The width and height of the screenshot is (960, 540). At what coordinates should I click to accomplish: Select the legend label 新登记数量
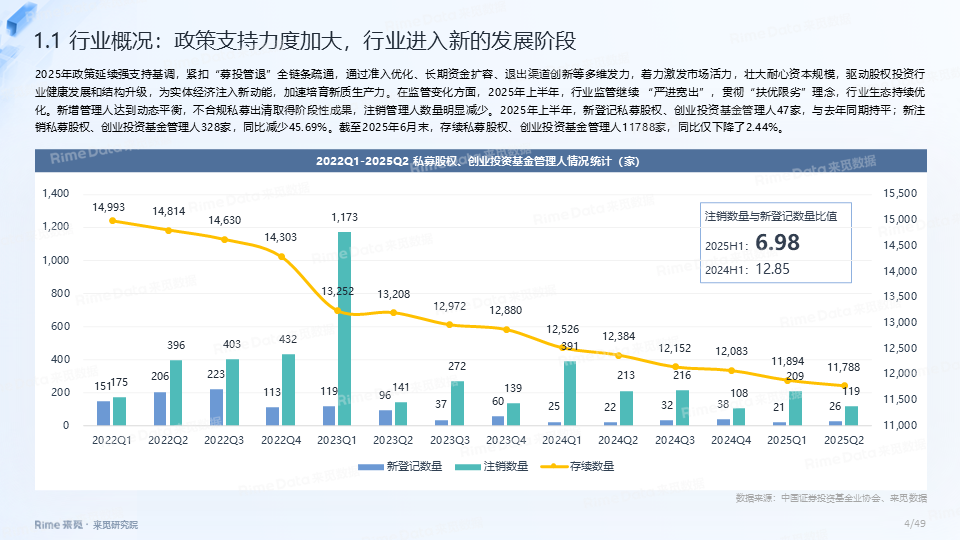414,467
